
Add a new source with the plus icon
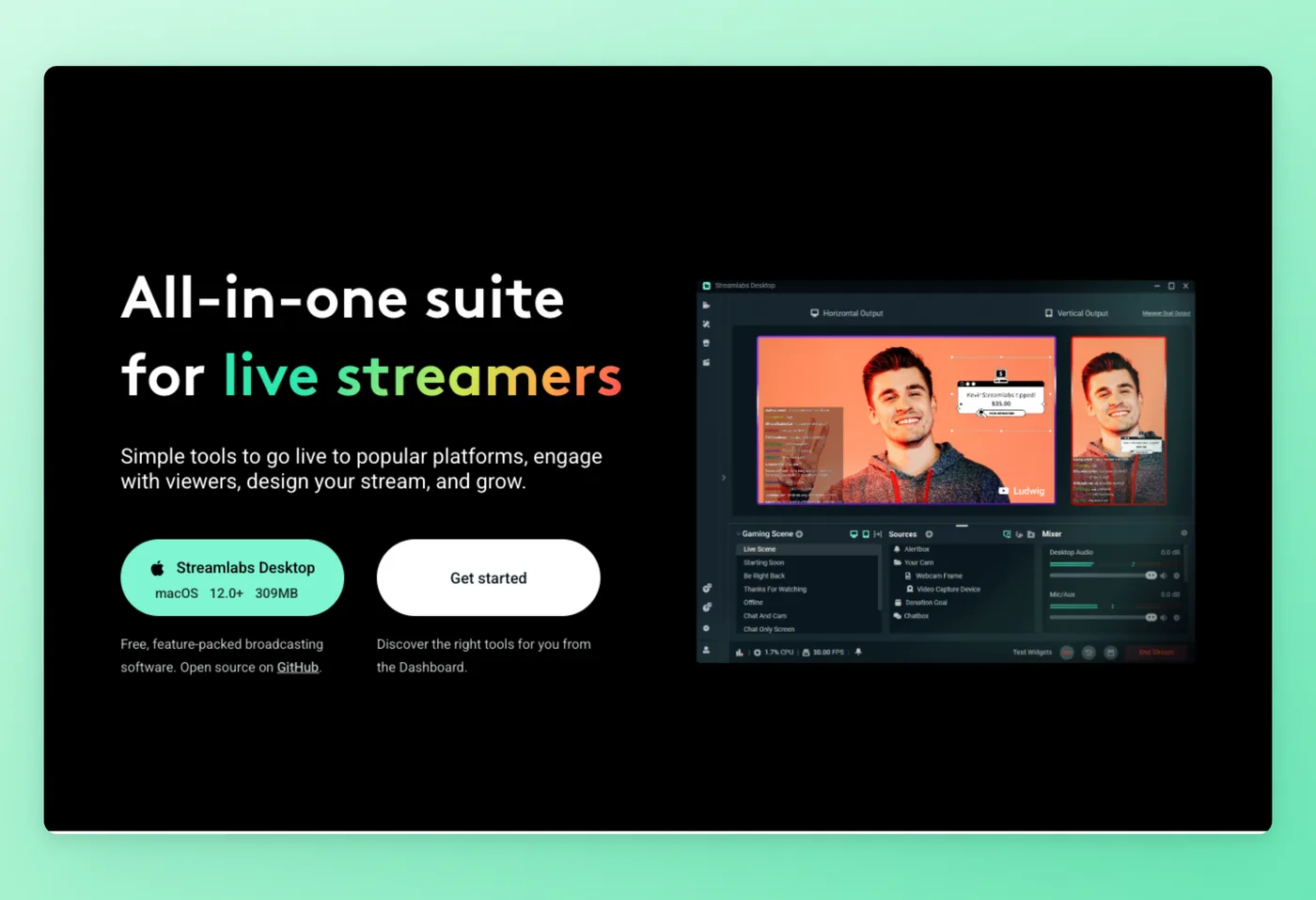[x=929, y=534]
